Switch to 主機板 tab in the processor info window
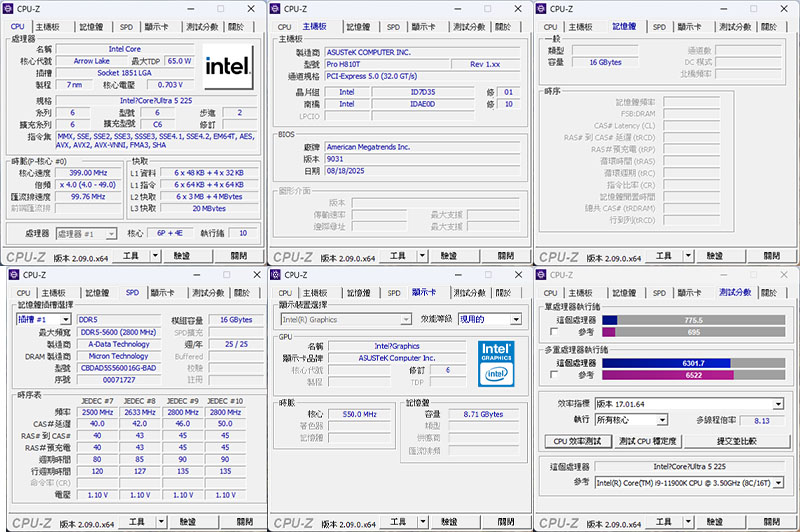The image size is (800, 532). click(47, 27)
